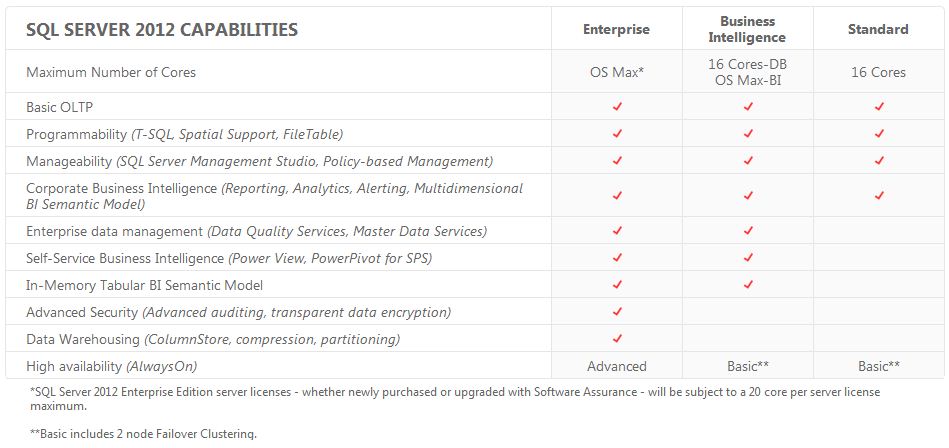This screenshot has height=448, width=949.
Task: Click the OS Max* cell under Enterprise
Action: pyautogui.click(x=616, y=72)
